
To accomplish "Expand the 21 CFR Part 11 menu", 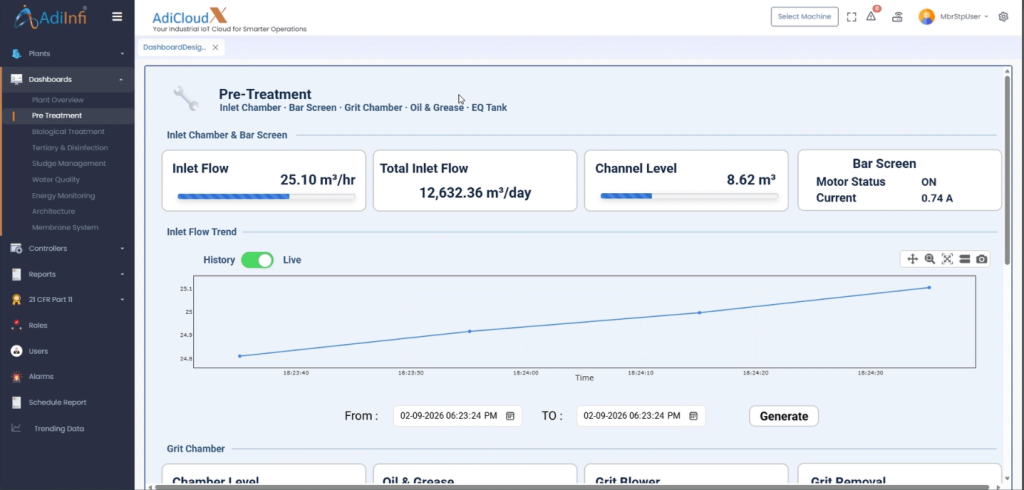I will [122, 299].
